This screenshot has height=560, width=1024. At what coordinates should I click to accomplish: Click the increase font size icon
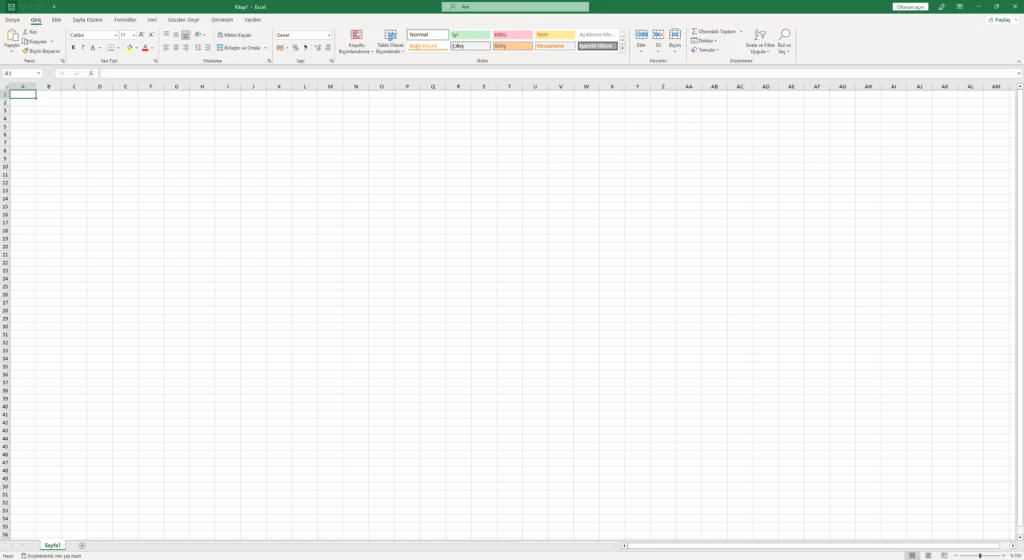click(142, 35)
